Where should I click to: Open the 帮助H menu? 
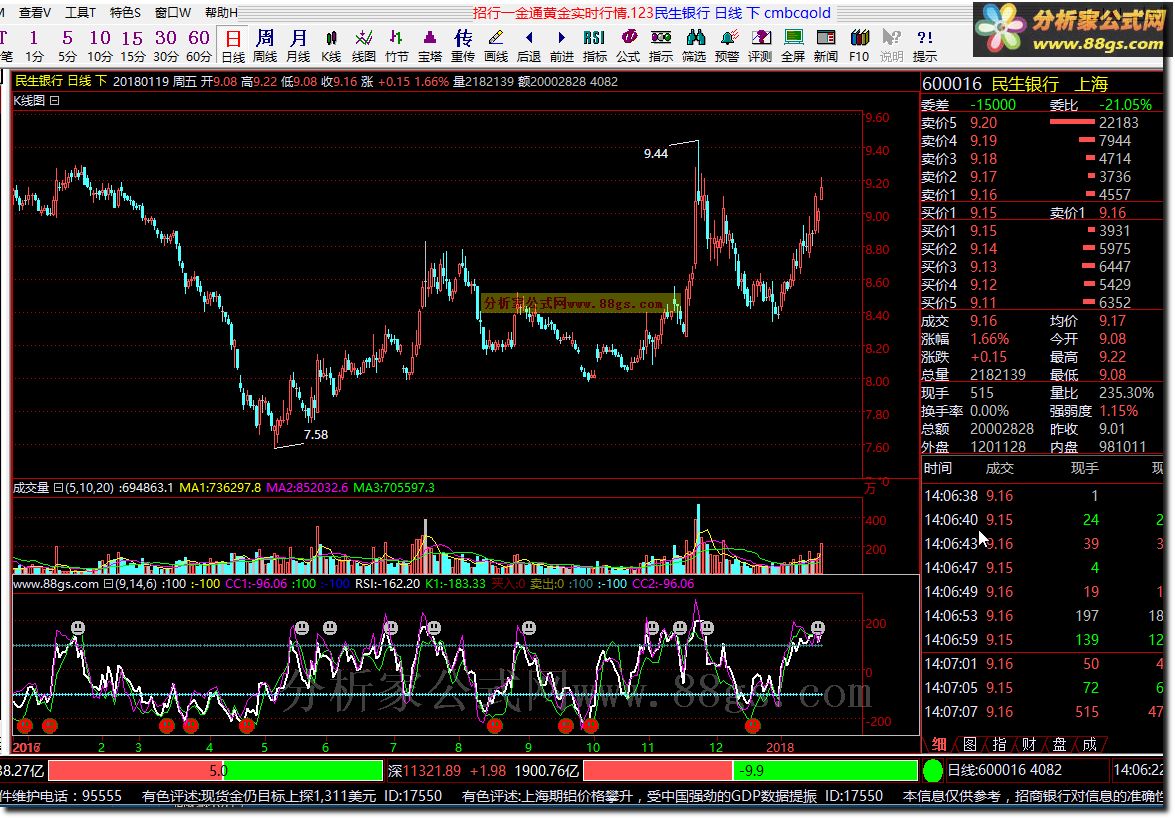220,12
